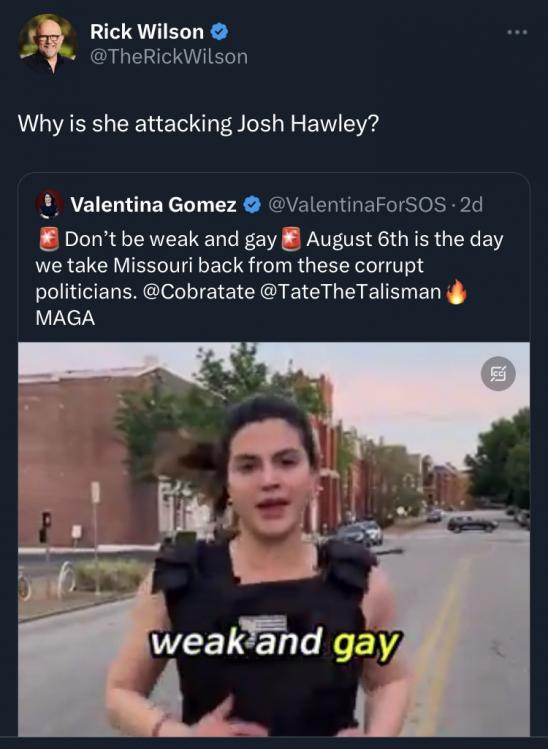Viewport: 548px width, 749px height.
Task: Click the second siren emoji before August
Action: pos(291,239)
